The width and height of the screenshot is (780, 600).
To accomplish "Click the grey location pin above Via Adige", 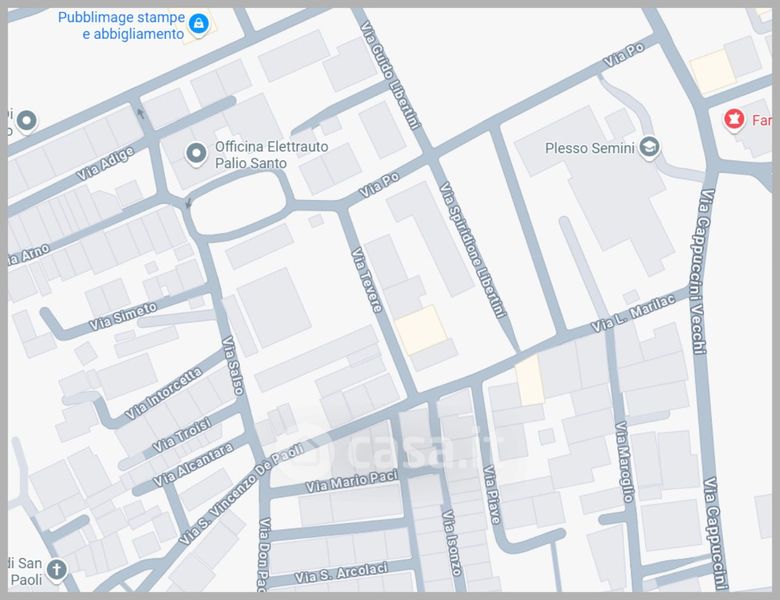I will [25, 121].
